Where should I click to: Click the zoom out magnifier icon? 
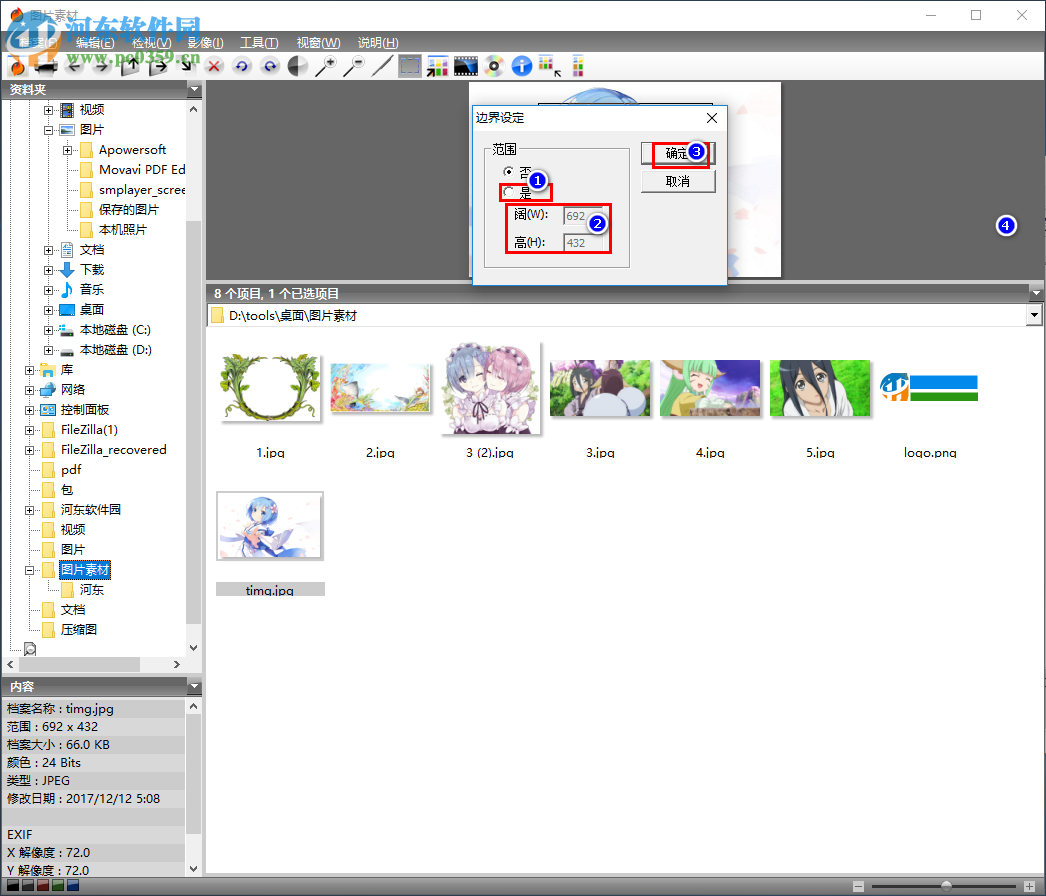(x=354, y=66)
